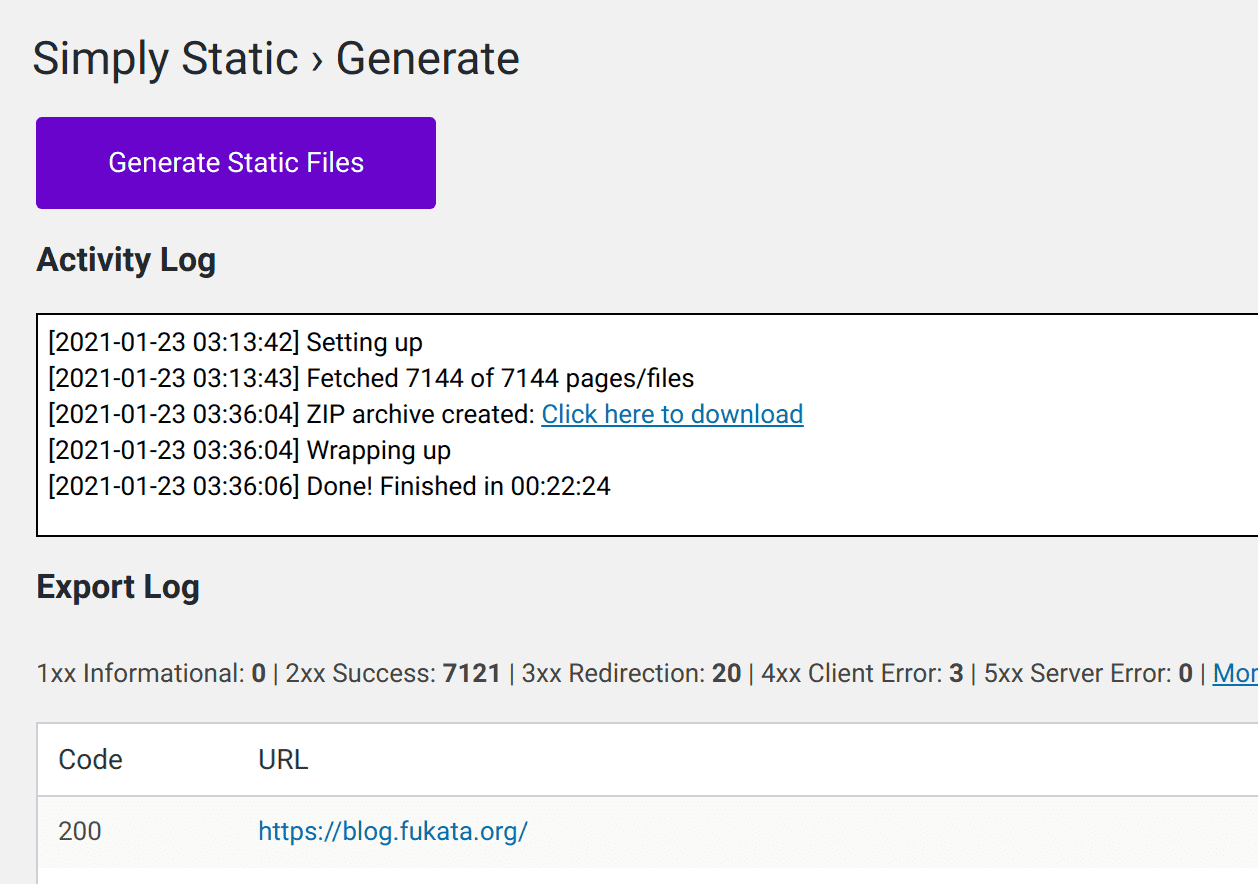Click the Export Log heading
The image size is (1258, 884).
[118, 587]
